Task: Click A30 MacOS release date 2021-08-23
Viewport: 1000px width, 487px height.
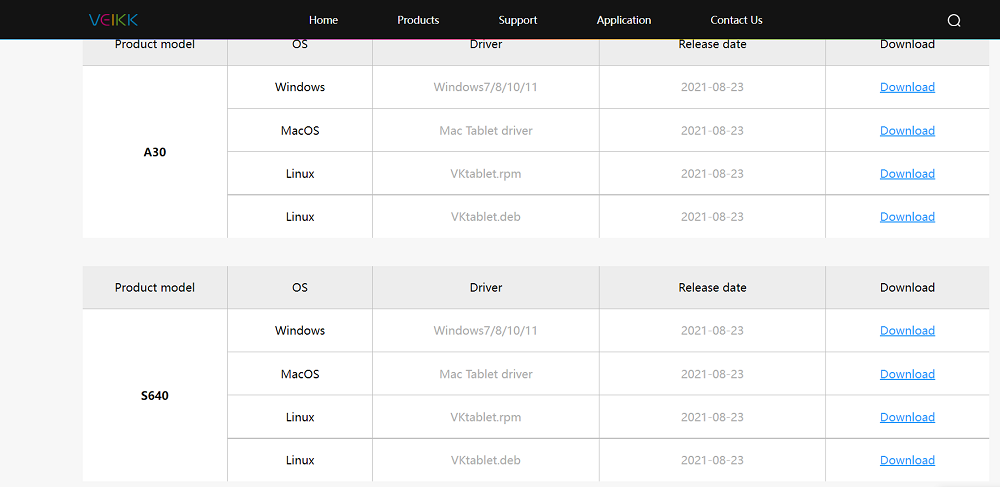Action: (x=712, y=131)
